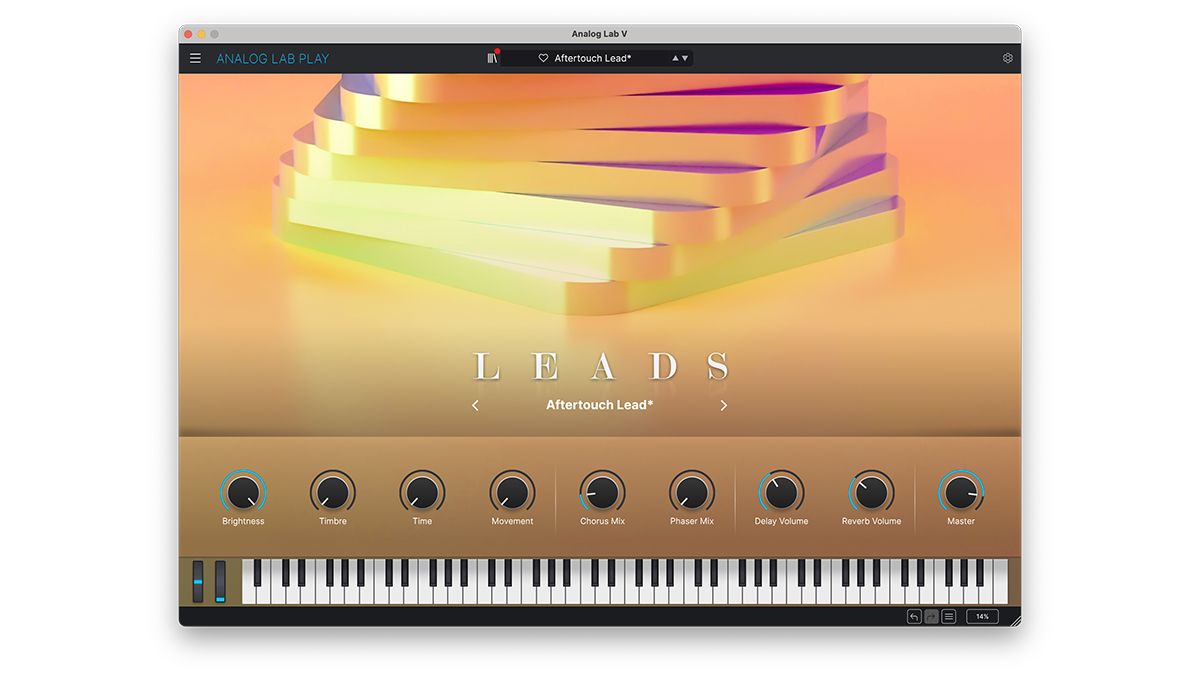1200x675 pixels.
Task: Open the hamburger menu in the top left
Action: 195,58
